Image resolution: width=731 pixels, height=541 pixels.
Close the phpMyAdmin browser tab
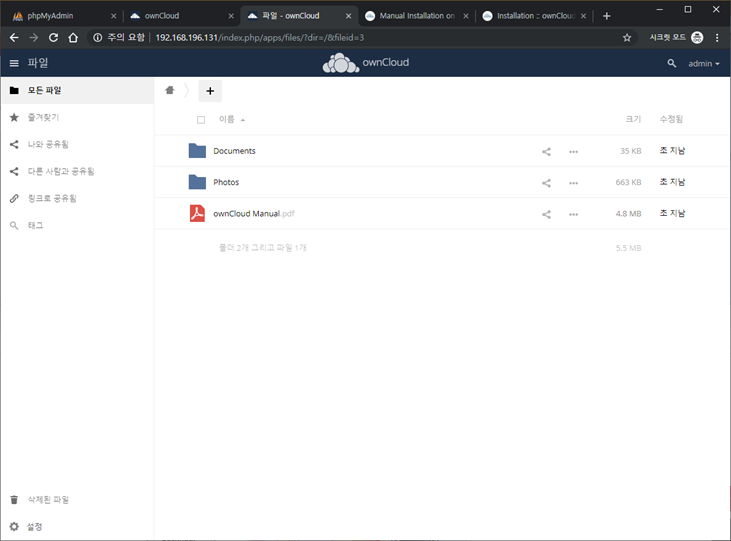pos(113,16)
